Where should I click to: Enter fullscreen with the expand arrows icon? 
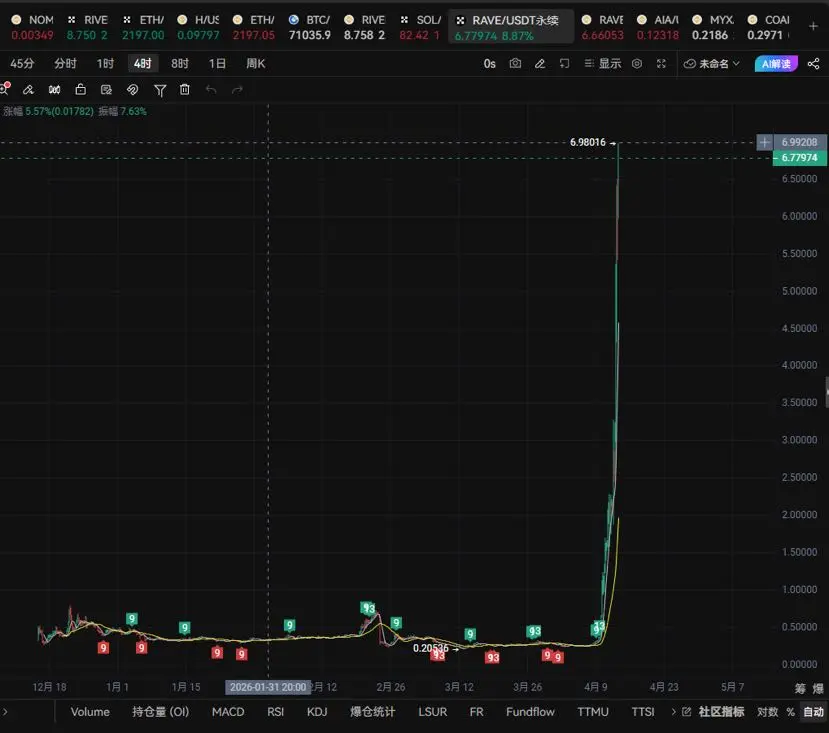coord(661,63)
